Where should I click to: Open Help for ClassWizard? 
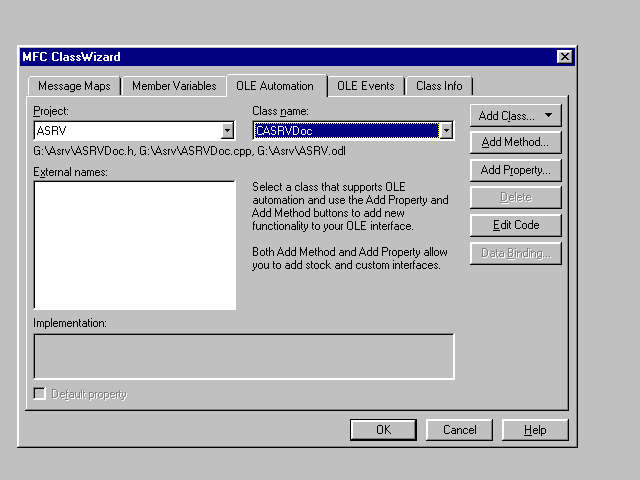pos(535,430)
